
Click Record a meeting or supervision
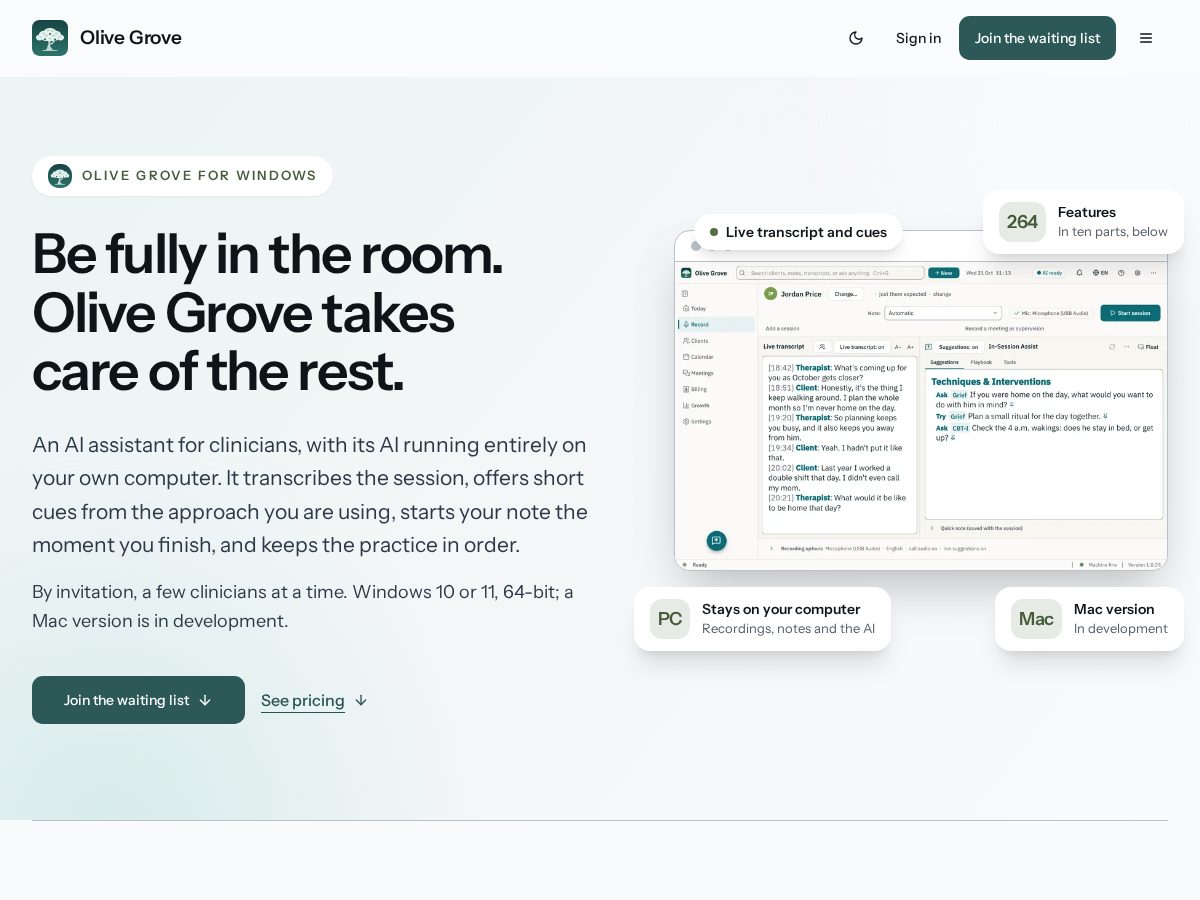1004,328
